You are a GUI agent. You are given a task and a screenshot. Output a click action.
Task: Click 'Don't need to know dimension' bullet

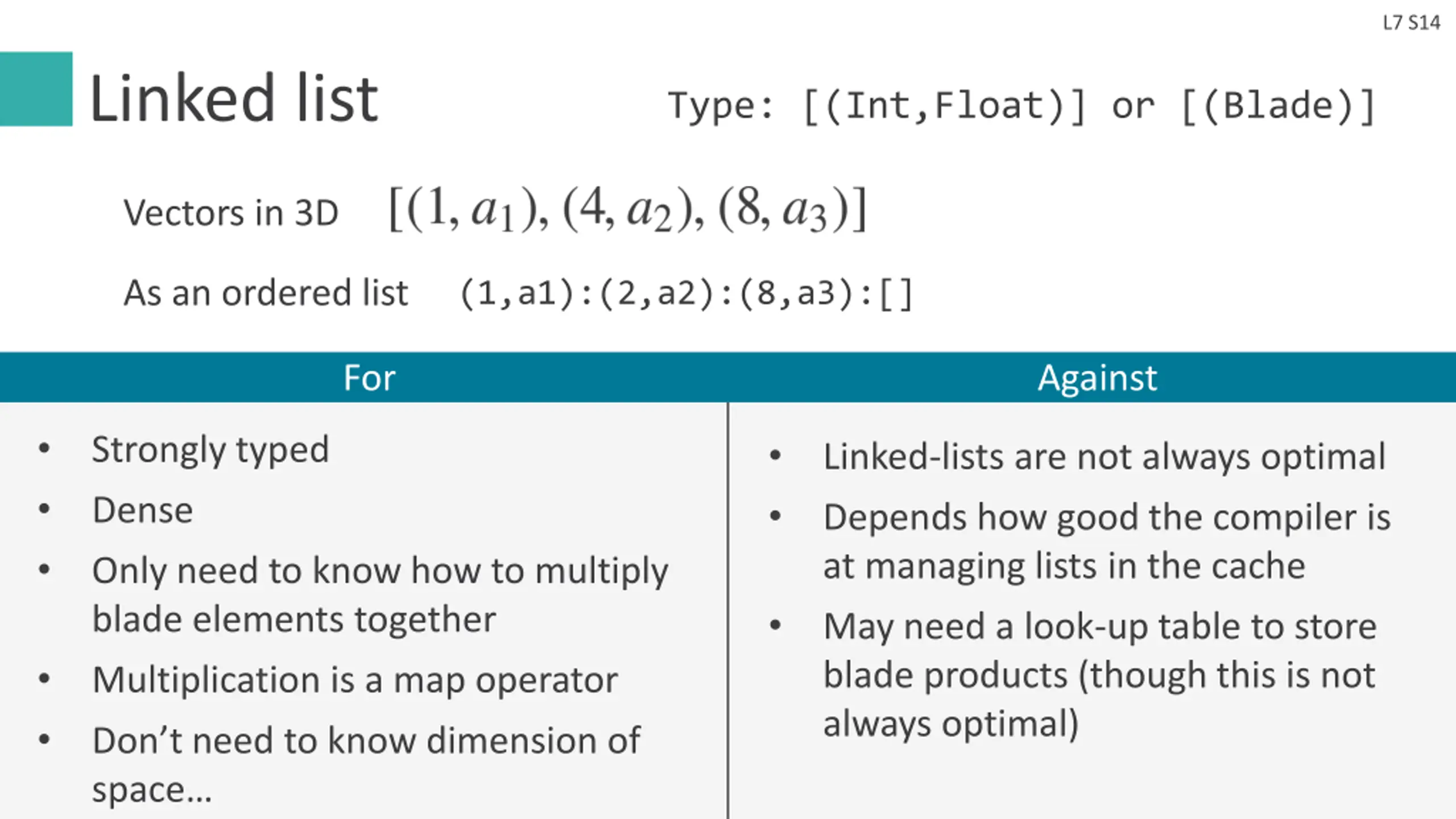[x=366, y=741]
